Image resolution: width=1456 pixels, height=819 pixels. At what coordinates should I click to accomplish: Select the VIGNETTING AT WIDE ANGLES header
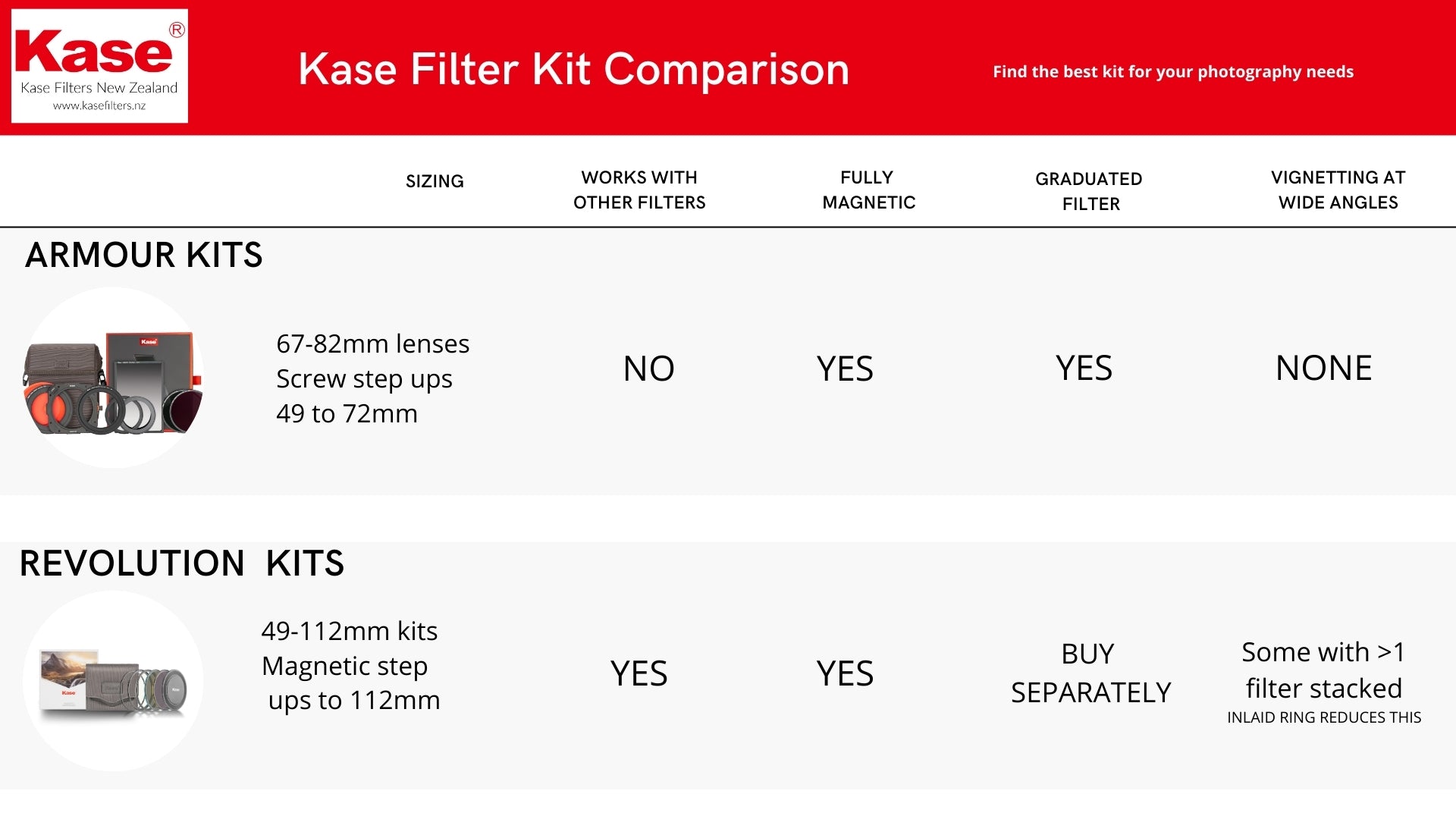pyautogui.click(x=1338, y=190)
